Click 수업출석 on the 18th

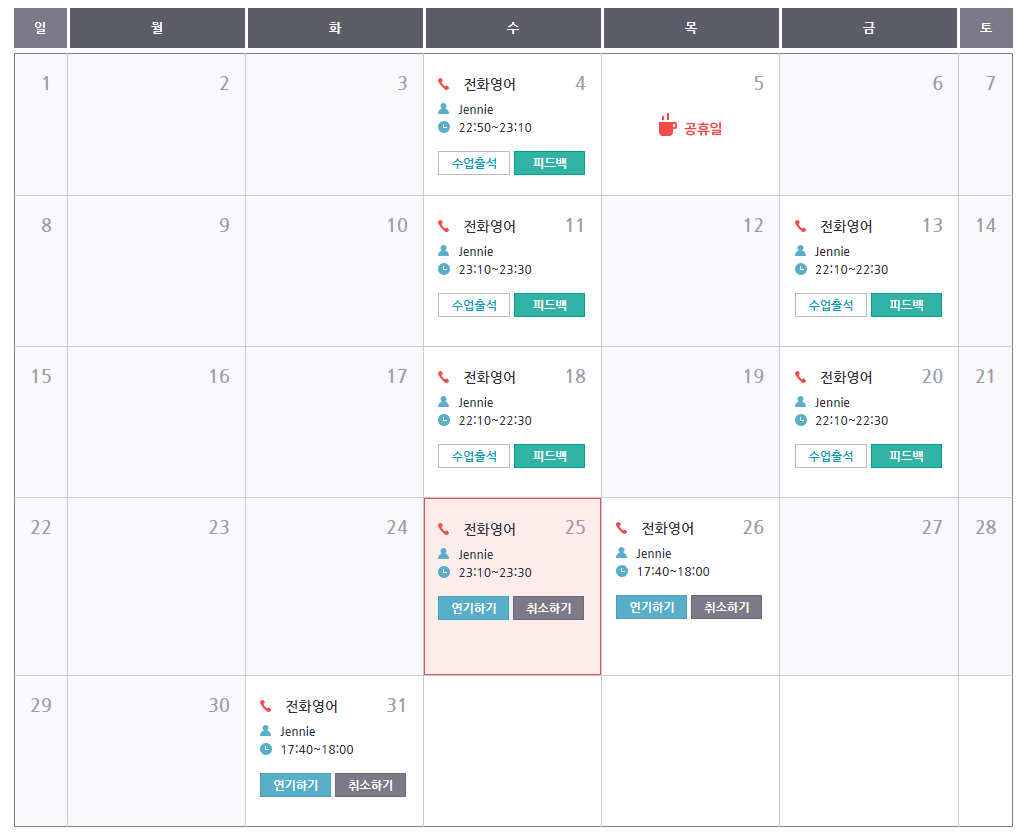(474, 456)
